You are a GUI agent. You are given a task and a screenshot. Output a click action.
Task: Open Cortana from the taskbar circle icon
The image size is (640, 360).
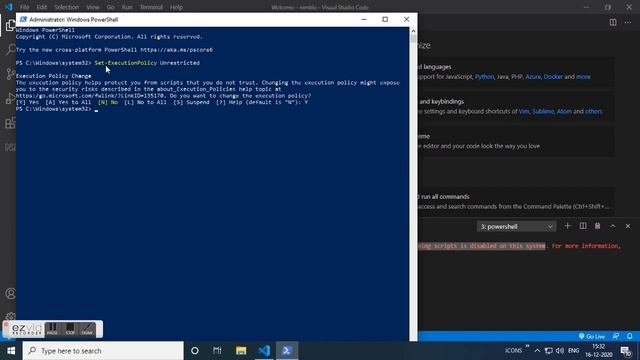[195, 351]
